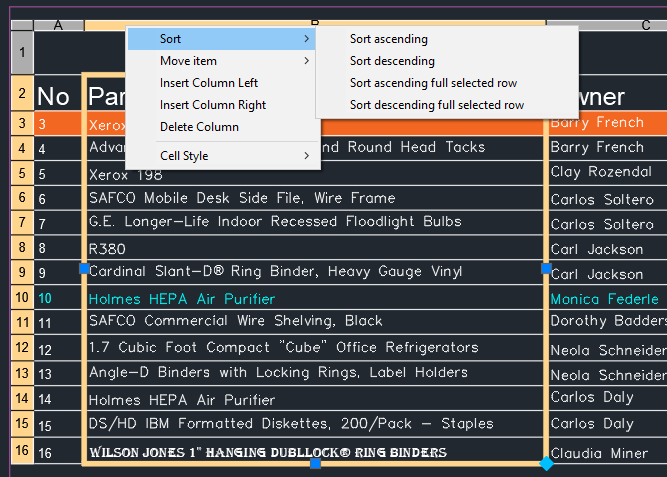667x477 pixels.
Task: Select row header 13
Action: pos(22,373)
